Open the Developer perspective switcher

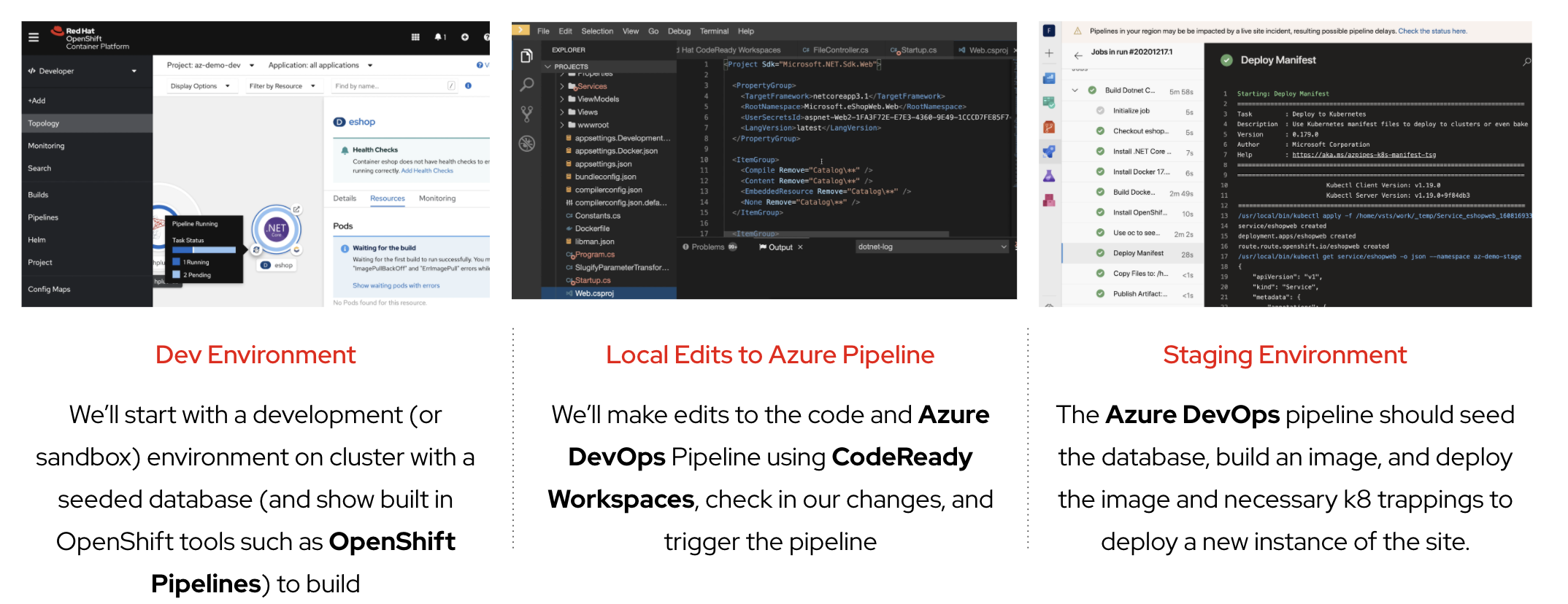click(82, 71)
